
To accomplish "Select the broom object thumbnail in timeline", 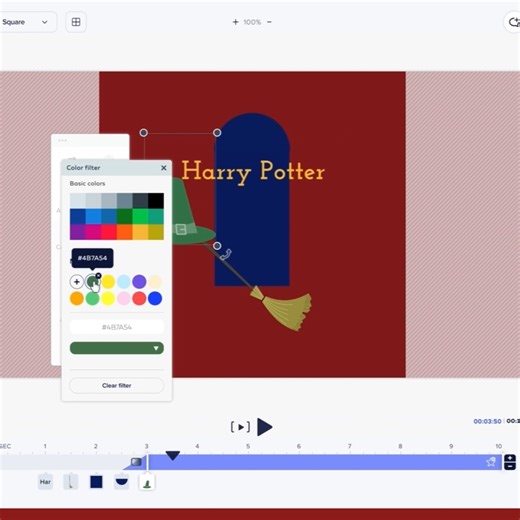I will [71, 482].
